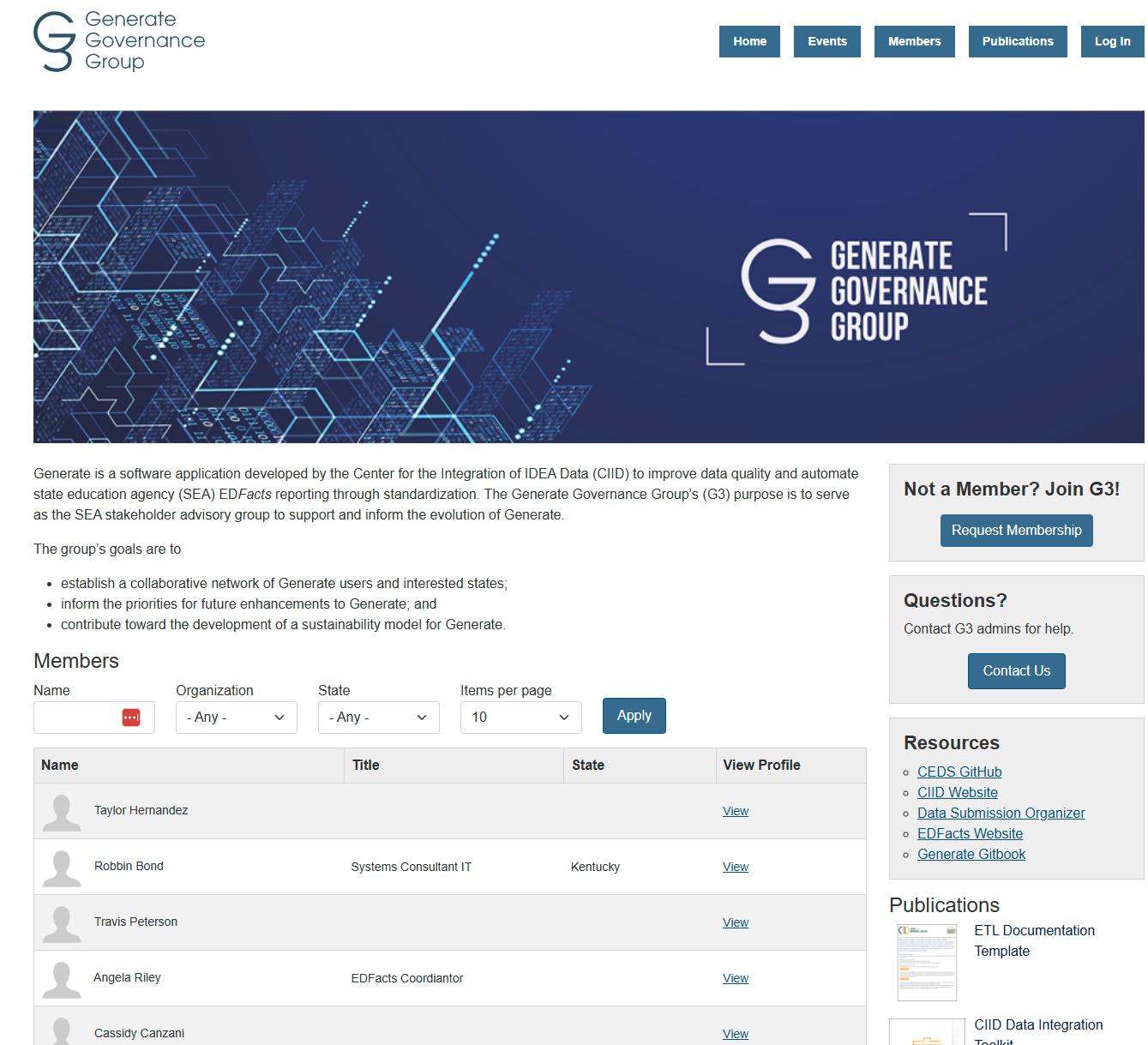Click Request Membership button
1148x1045 pixels.
tap(1017, 531)
